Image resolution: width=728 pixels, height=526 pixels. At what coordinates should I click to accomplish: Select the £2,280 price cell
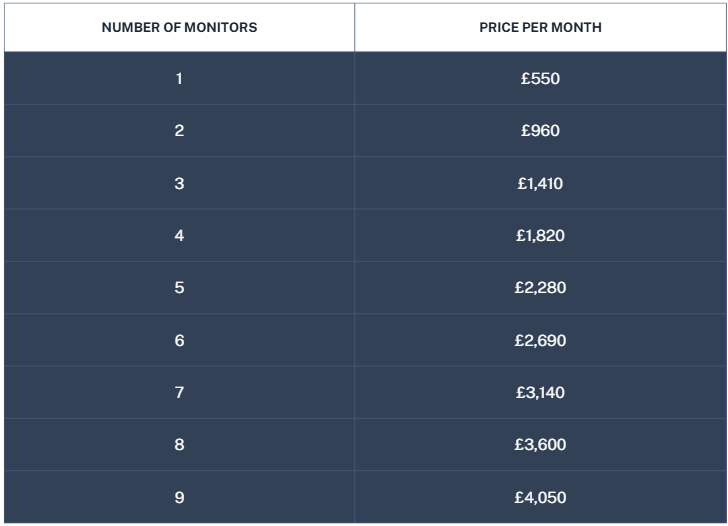click(x=540, y=287)
